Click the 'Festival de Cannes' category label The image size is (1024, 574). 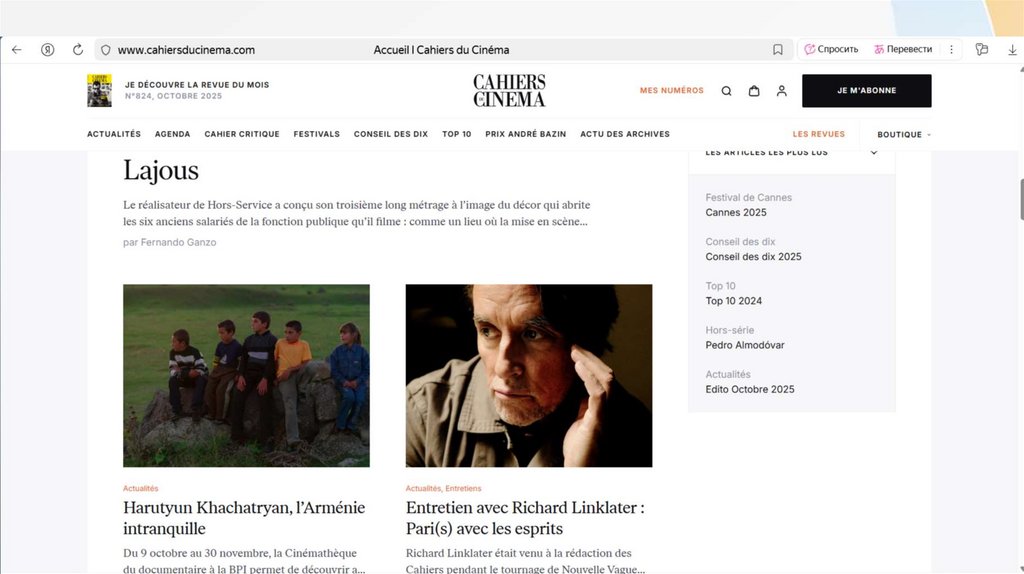(x=748, y=197)
